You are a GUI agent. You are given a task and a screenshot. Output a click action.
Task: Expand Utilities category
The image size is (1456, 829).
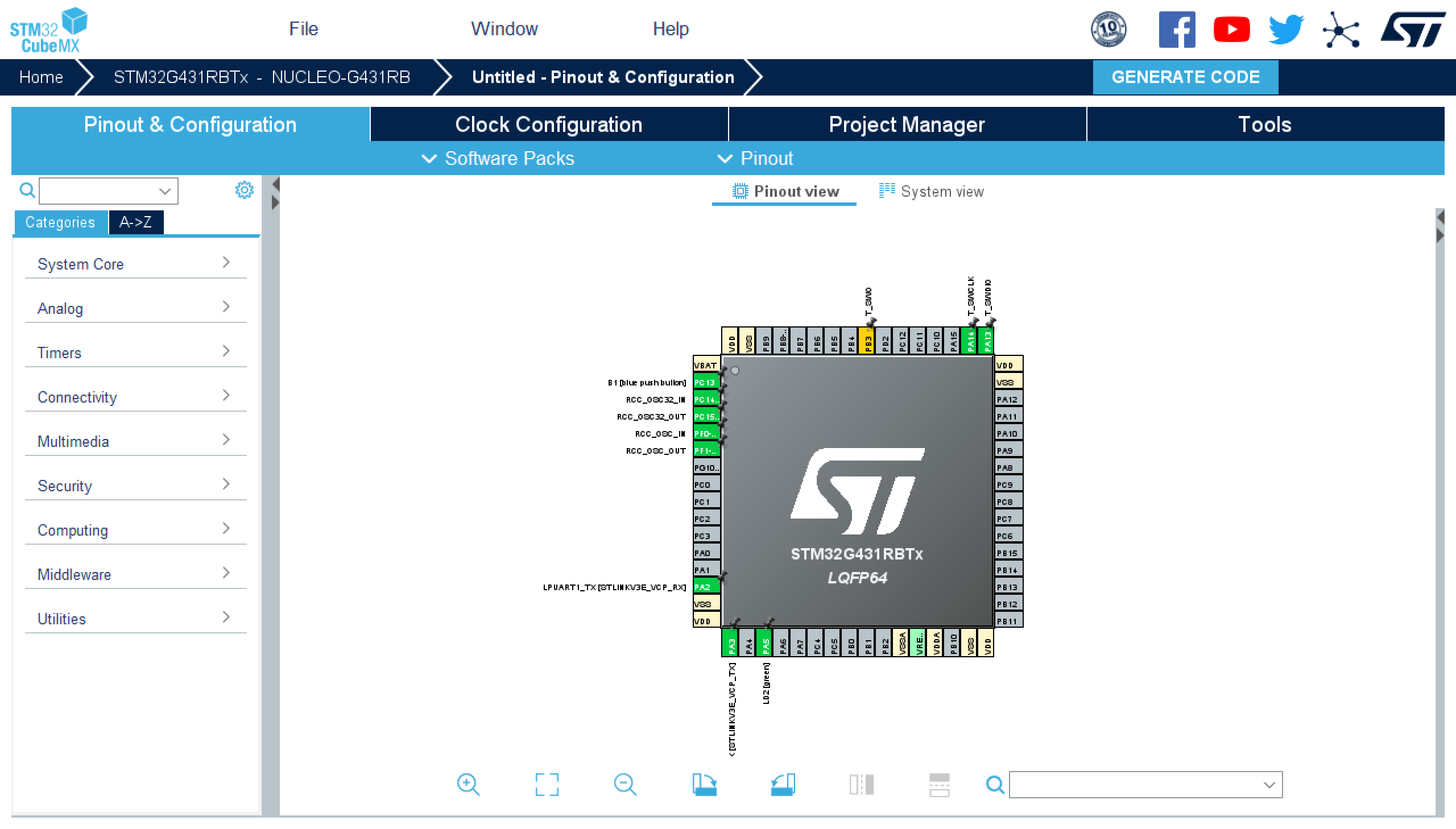pyautogui.click(x=135, y=619)
